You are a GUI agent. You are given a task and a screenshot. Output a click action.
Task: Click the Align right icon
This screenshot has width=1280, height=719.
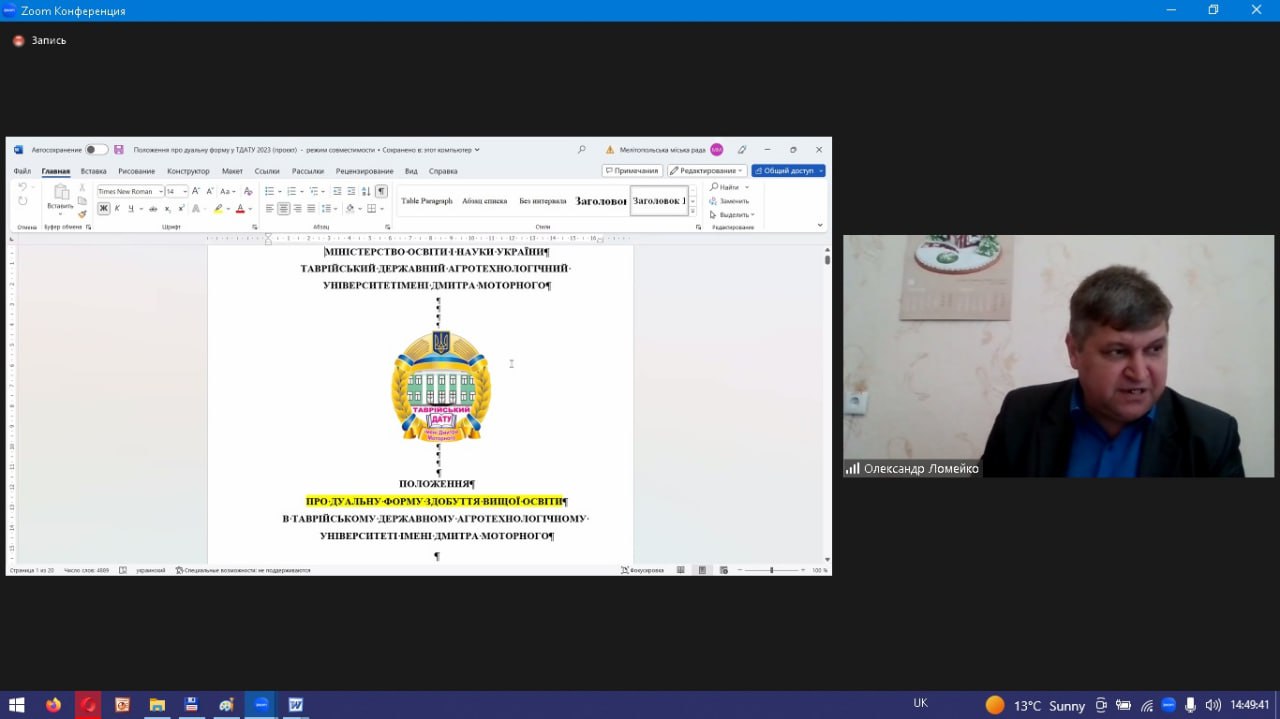coord(297,209)
